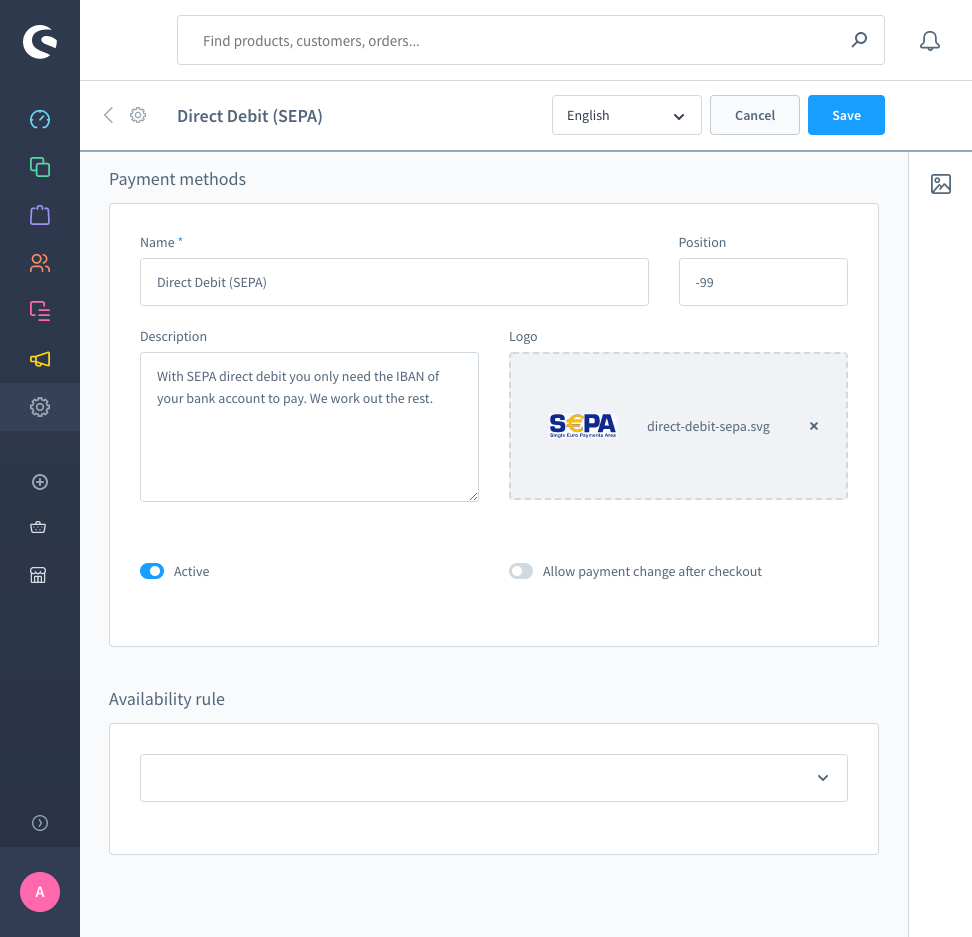Click the Shopware logo in the sidebar
Image resolution: width=972 pixels, height=937 pixels.
pos(40,42)
